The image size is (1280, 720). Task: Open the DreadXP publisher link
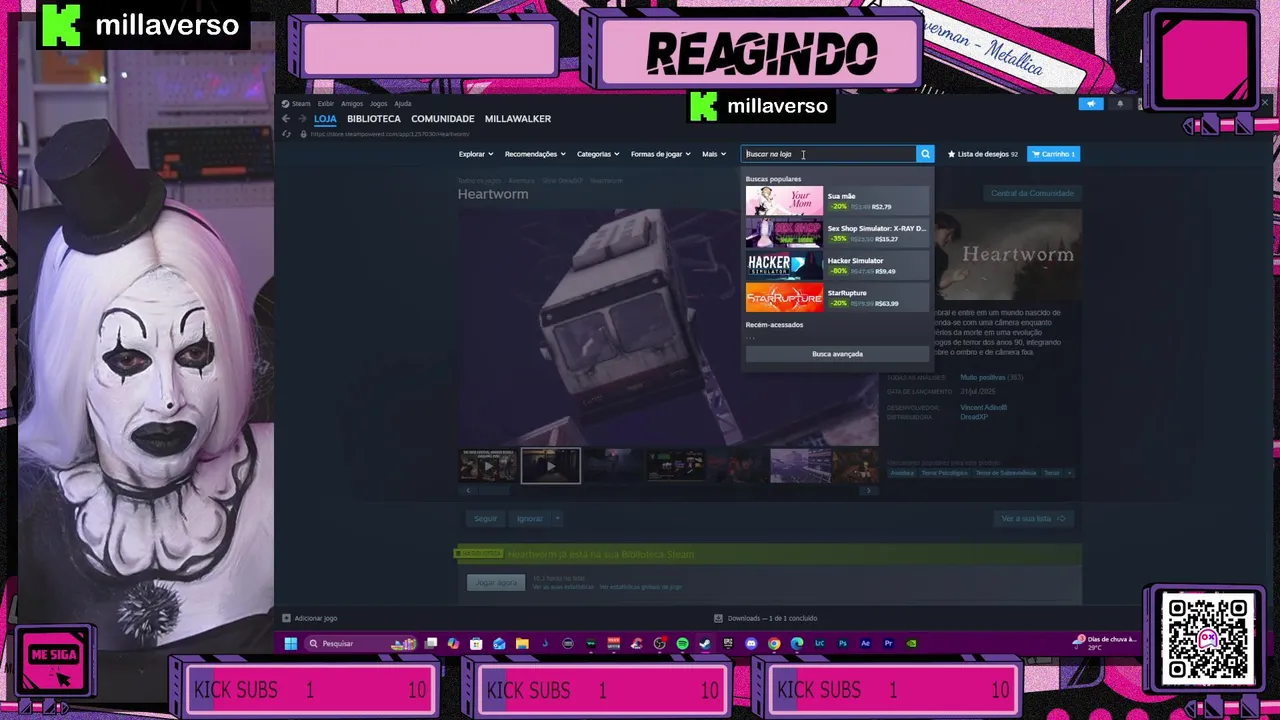coord(974,417)
